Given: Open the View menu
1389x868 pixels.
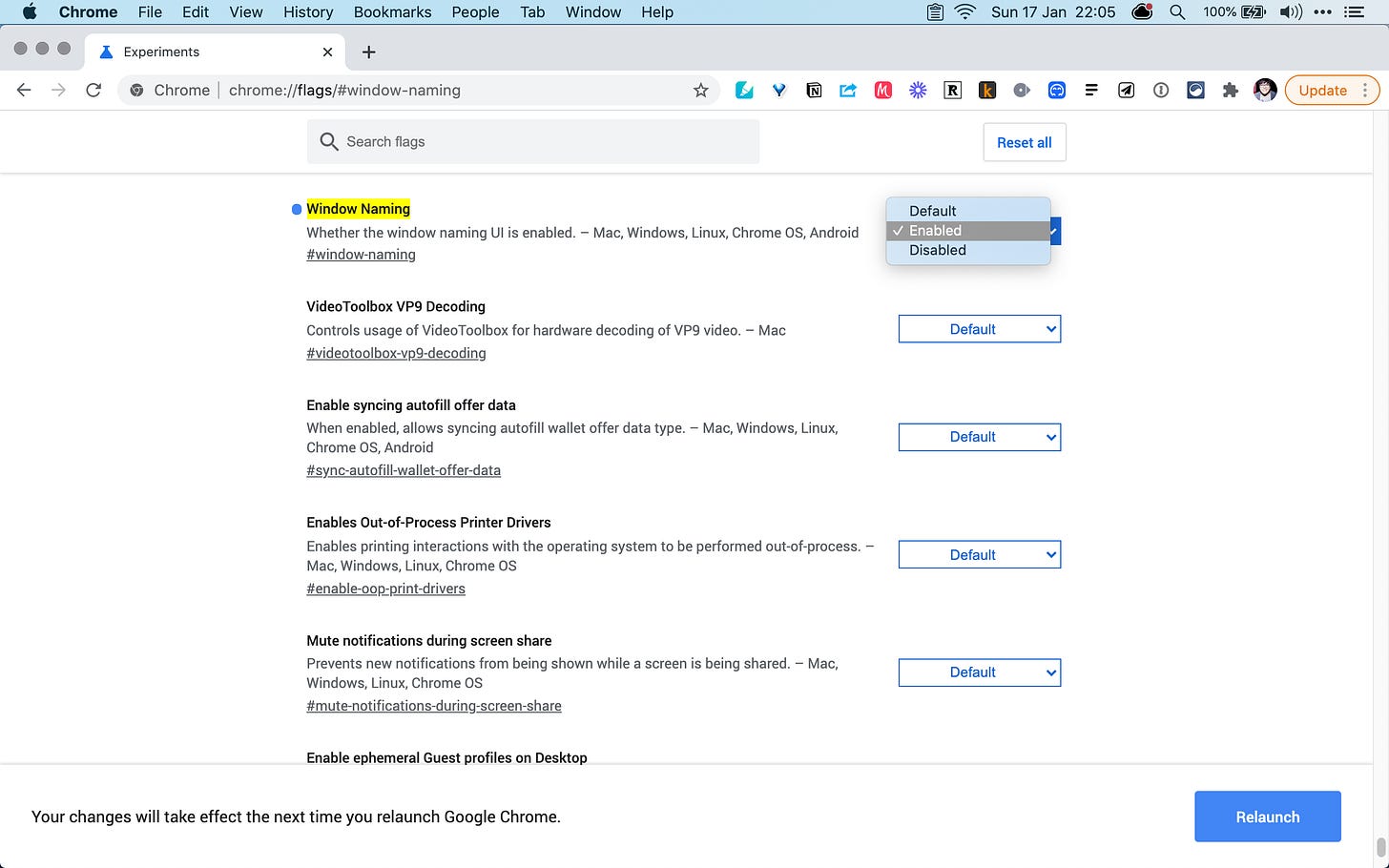Looking at the screenshot, I should (x=245, y=11).
